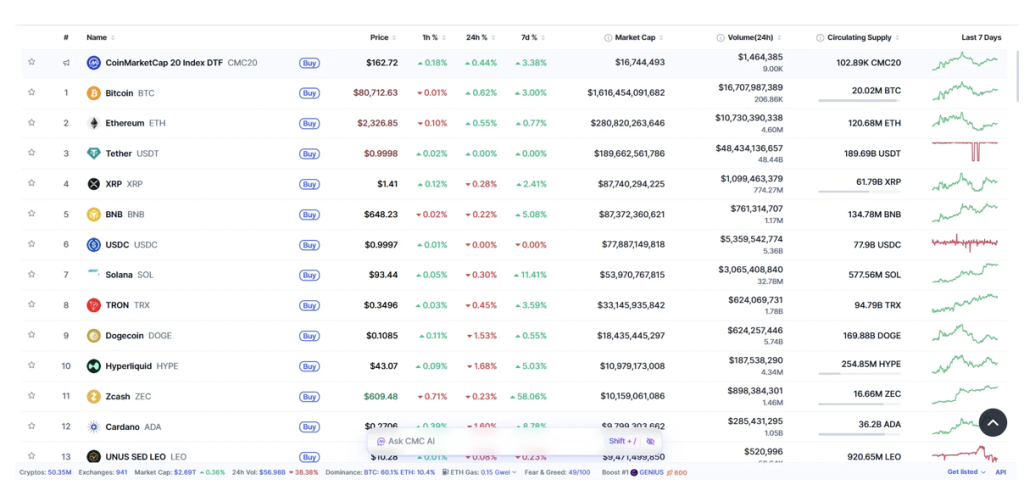
Task: Star Ethereum for the watchlist
Action: tap(31, 123)
